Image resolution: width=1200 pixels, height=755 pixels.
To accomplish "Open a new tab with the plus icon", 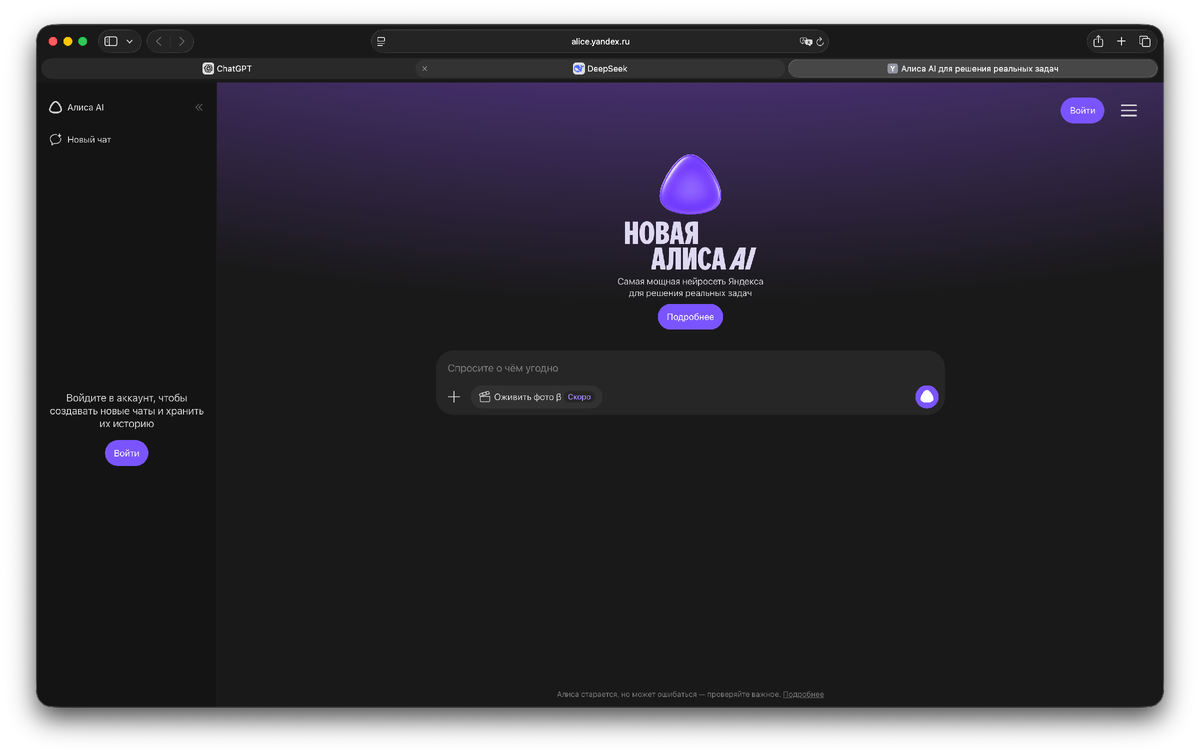I will (1121, 41).
